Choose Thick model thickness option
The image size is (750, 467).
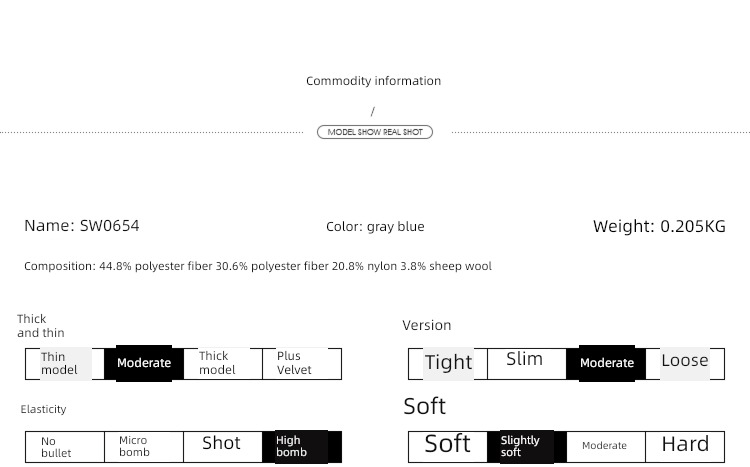click(x=223, y=364)
